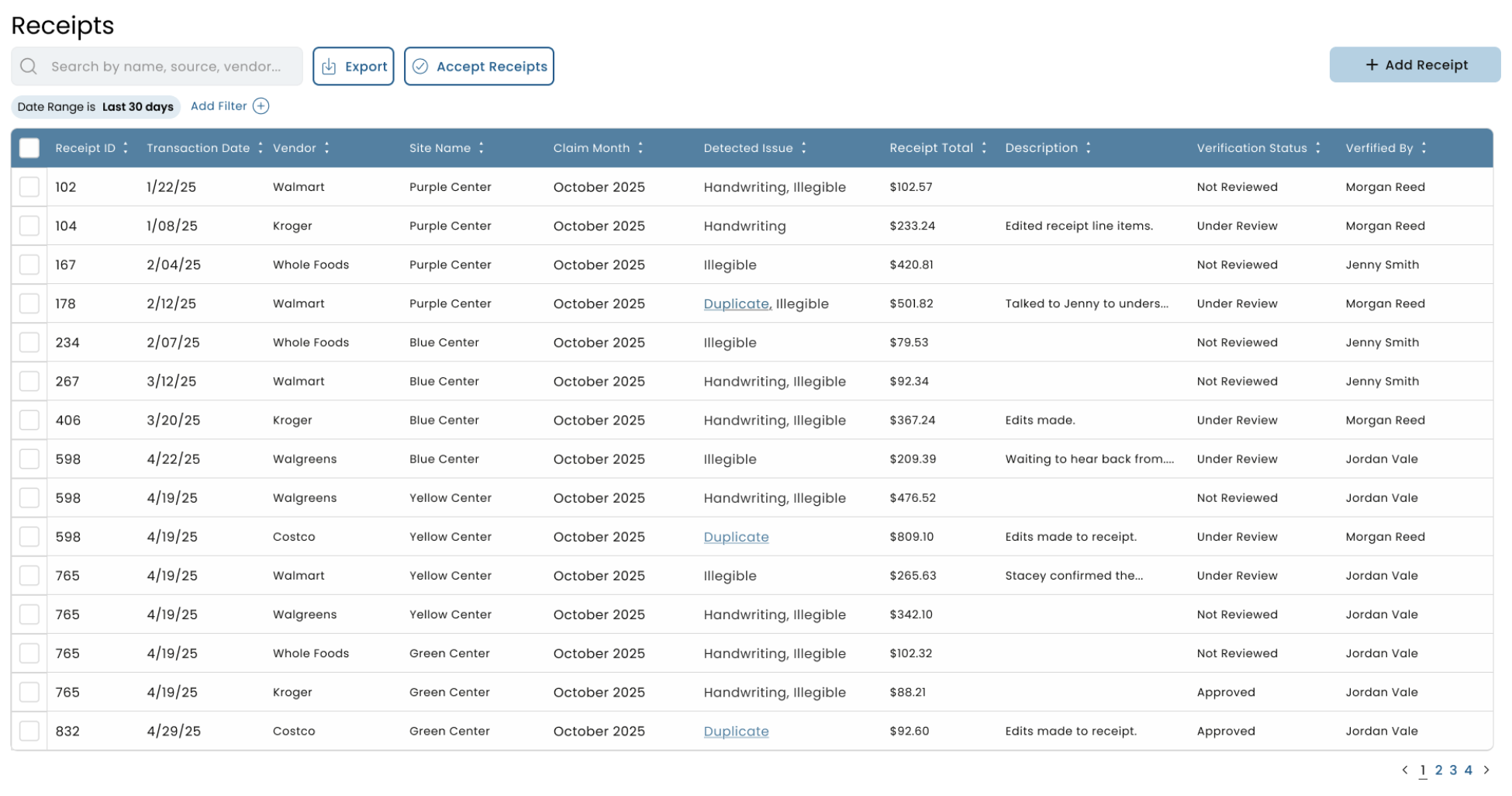This screenshot has height=796, width=1512.
Task: Click the Receipts page heading
Action: pyautogui.click(x=62, y=26)
